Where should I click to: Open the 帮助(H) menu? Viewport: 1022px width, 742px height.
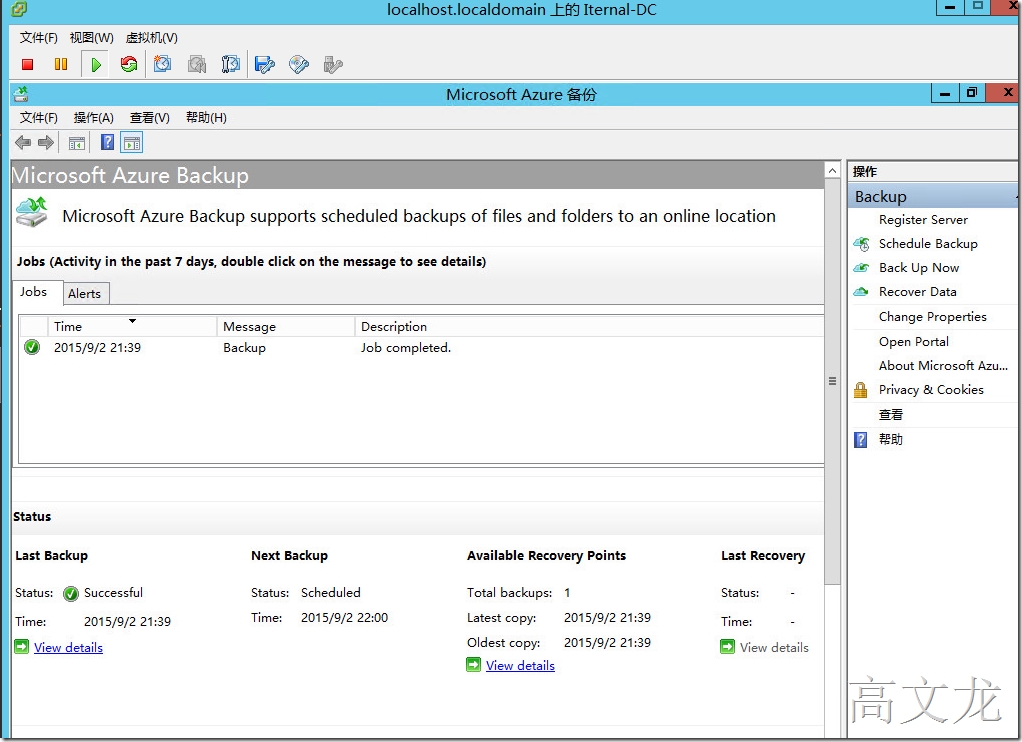coord(206,117)
